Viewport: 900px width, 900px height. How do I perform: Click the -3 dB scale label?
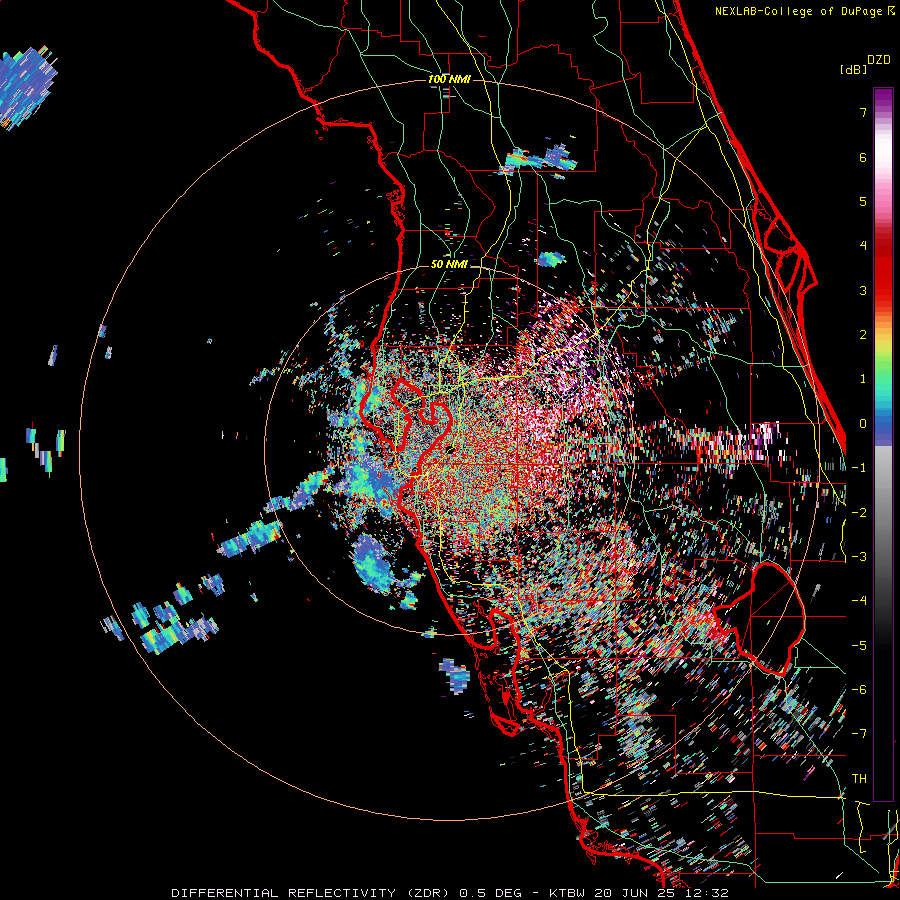coord(859,556)
